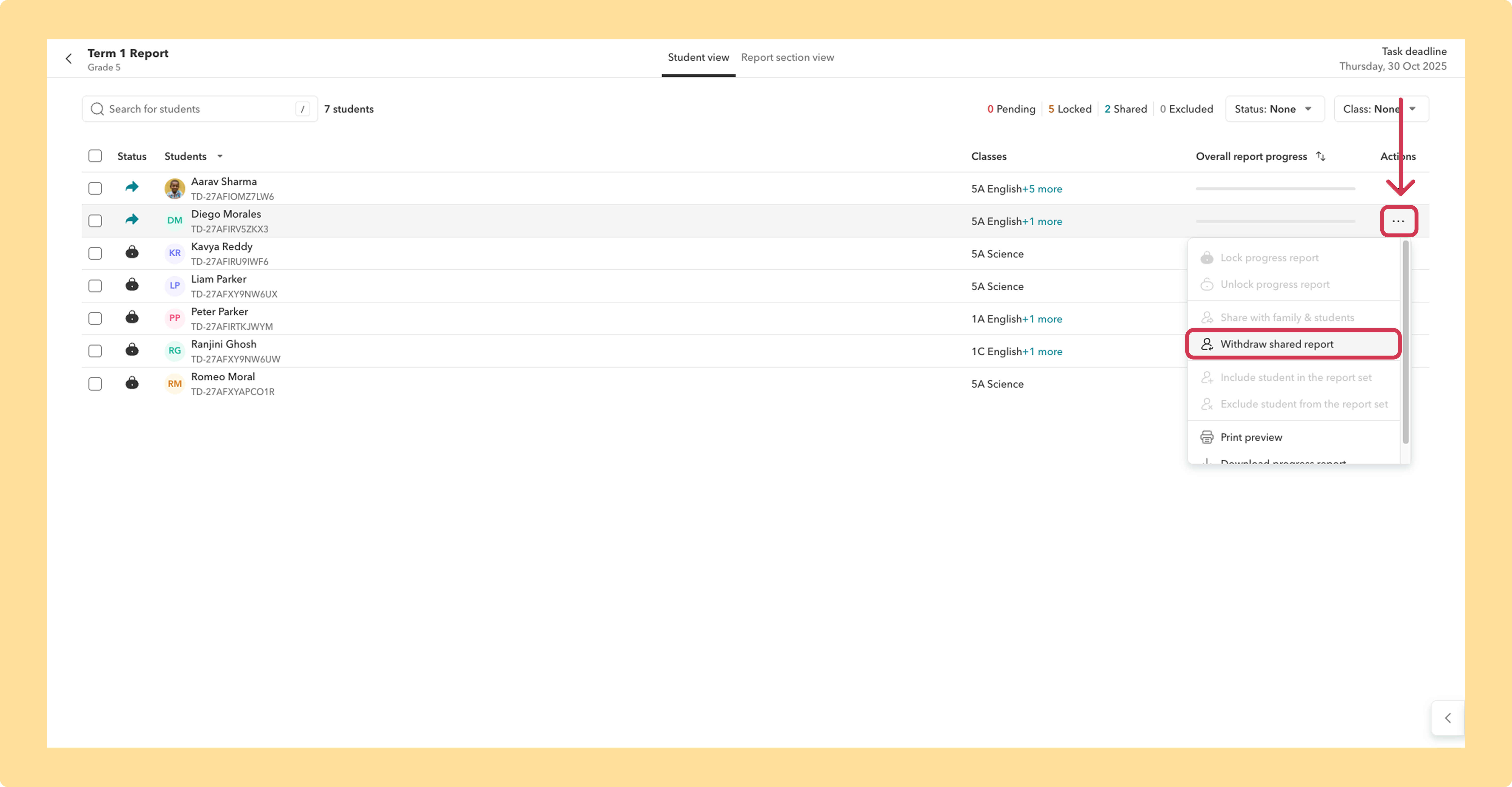The height and width of the screenshot is (787, 1512).
Task: Open Diego Morales's student name link
Action: [x=226, y=214]
